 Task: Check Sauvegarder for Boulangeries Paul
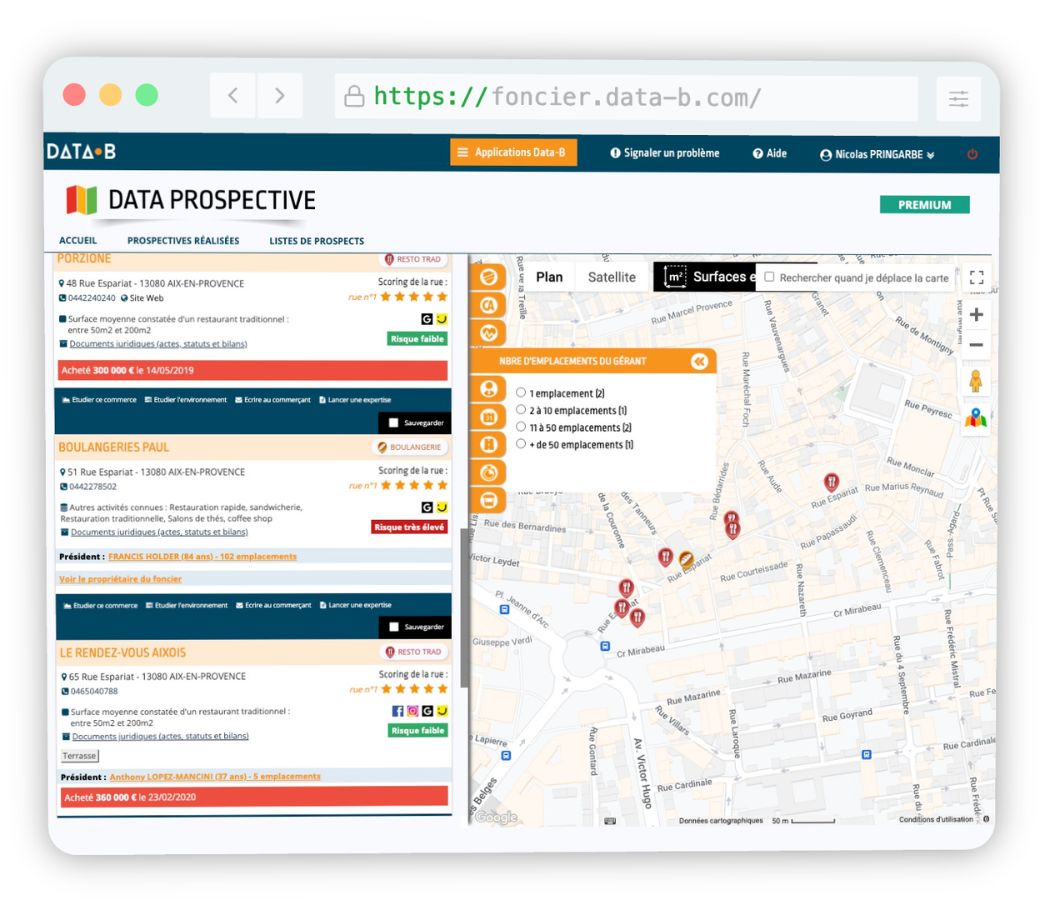394,627
